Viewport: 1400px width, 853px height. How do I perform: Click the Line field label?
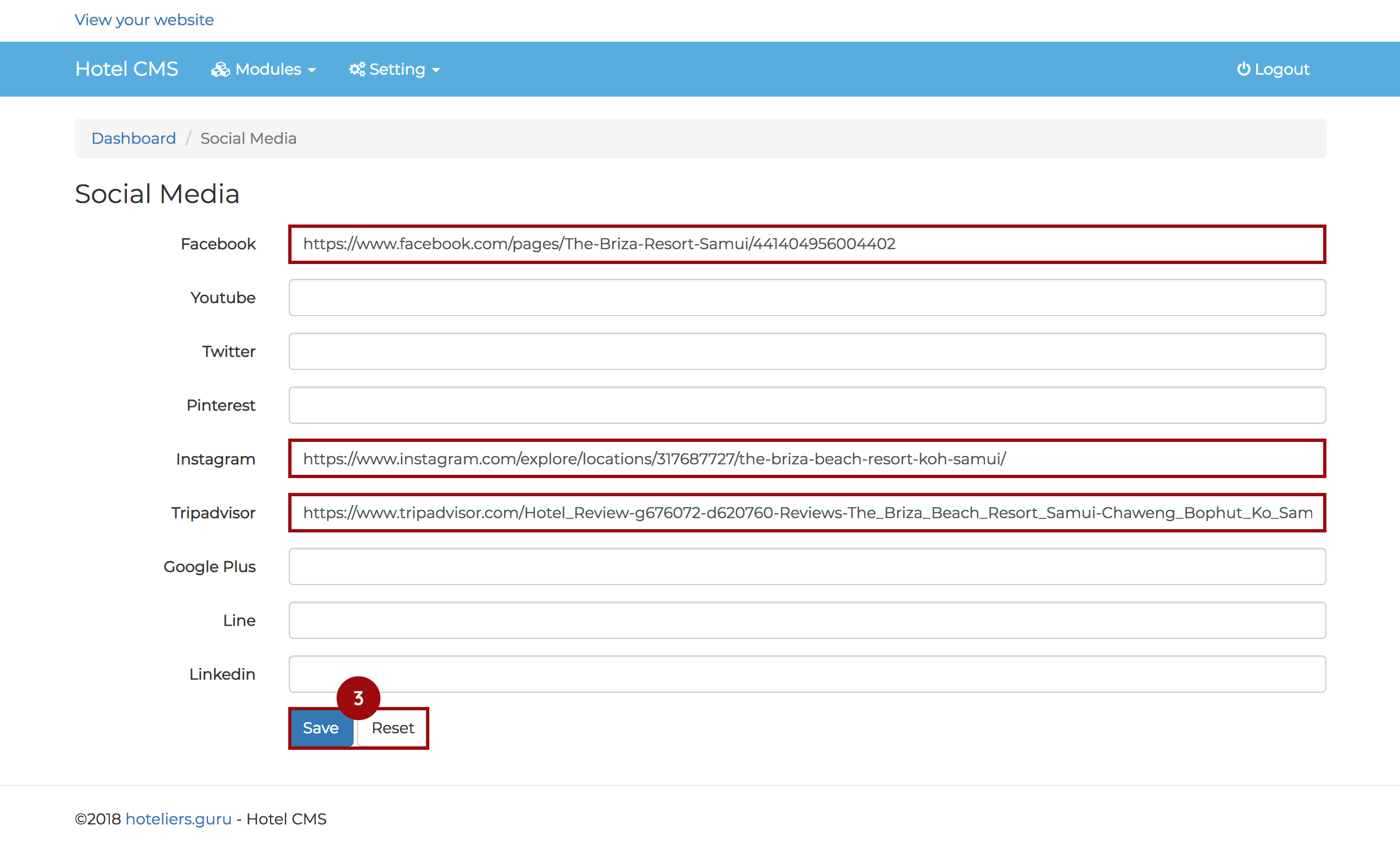pyautogui.click(x=239, y=620)
